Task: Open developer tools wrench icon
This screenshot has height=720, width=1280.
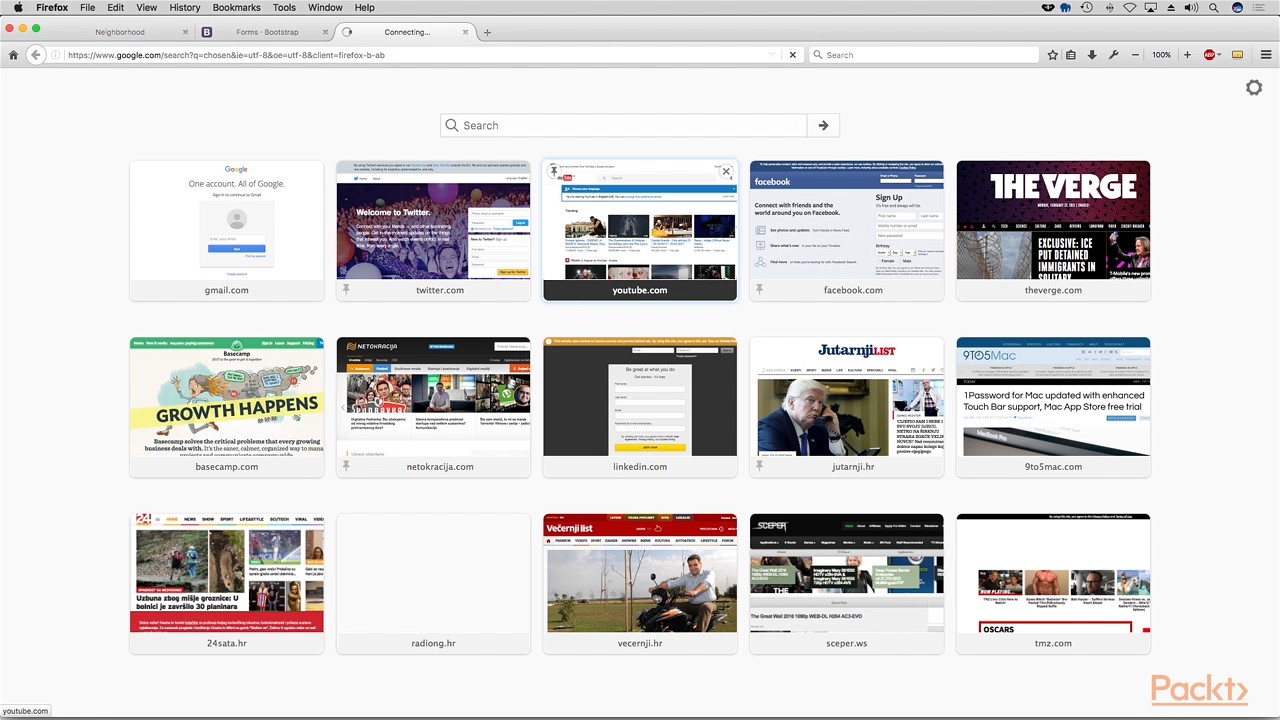Action: 1113,55
